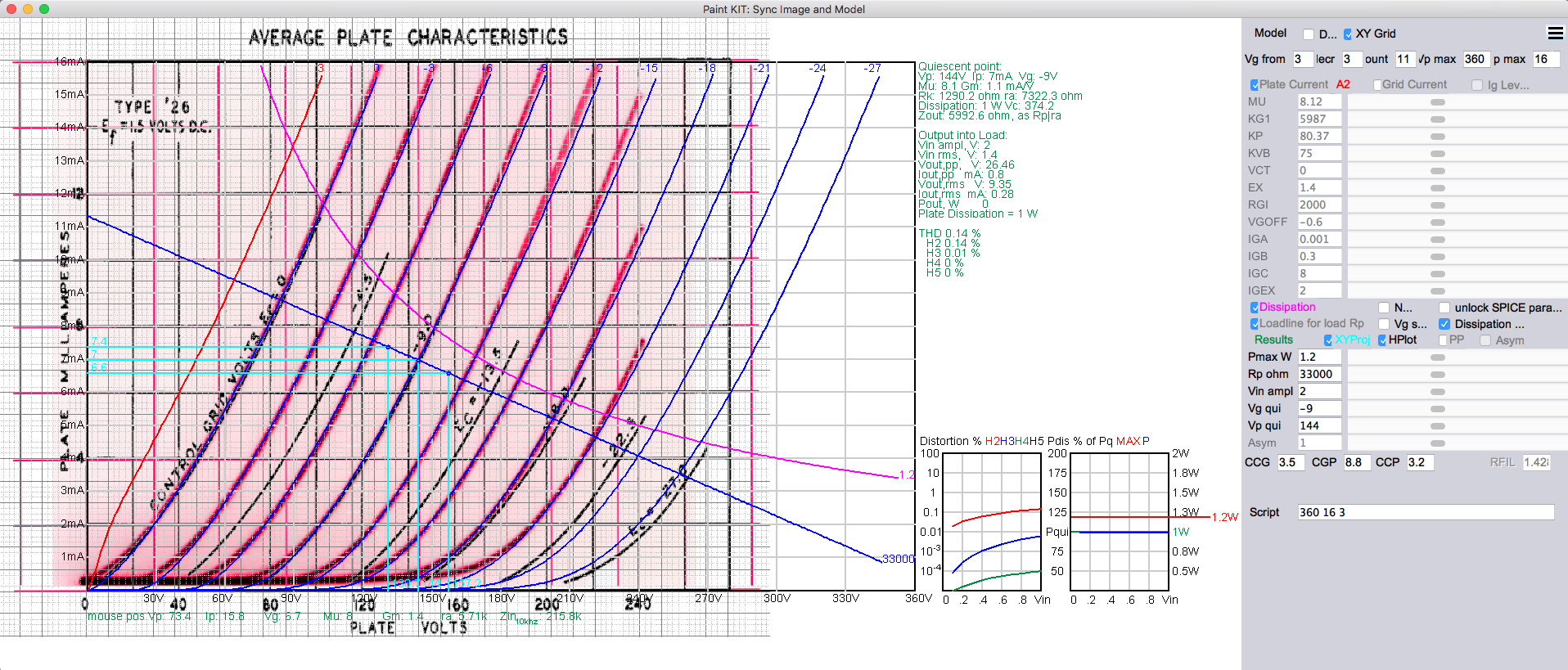Click the KVB value field 75
1568x670 pixels.
coord(1319,153)
